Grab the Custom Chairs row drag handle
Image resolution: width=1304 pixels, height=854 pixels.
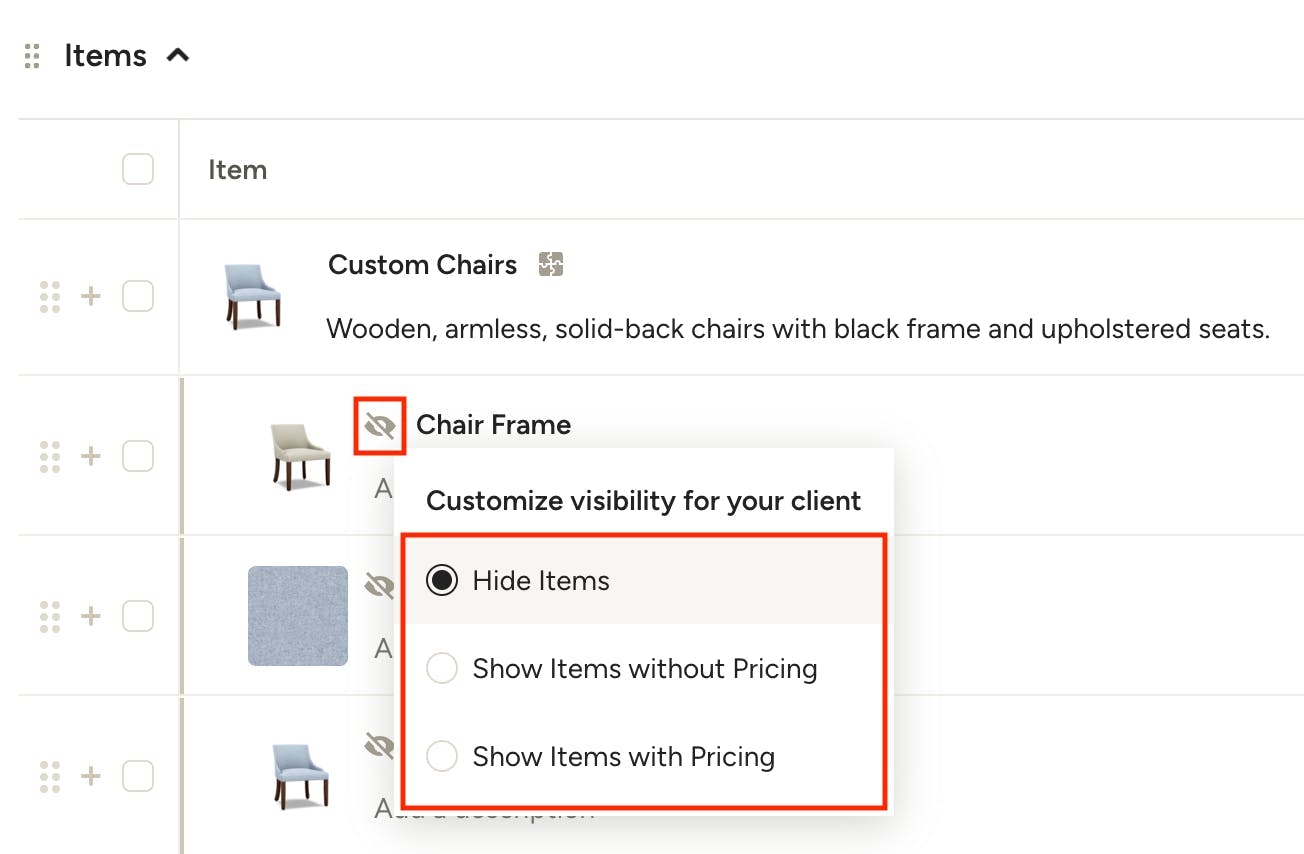50,296
